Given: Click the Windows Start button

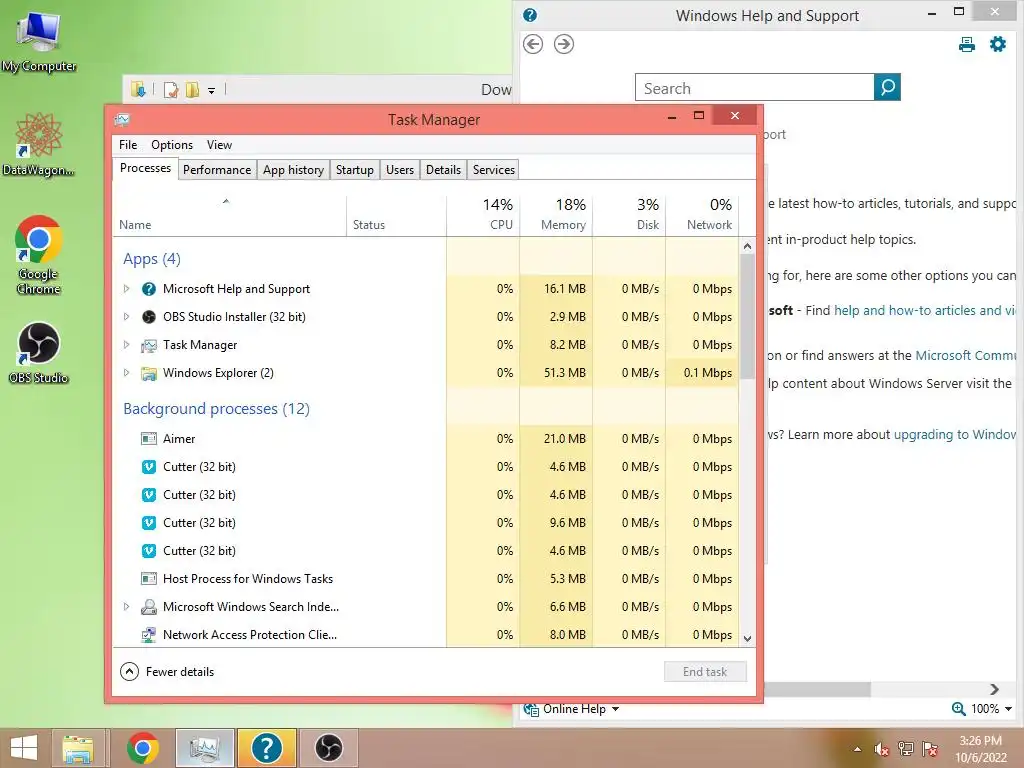Looking at the screenshot, I should [x=24, y=748].
